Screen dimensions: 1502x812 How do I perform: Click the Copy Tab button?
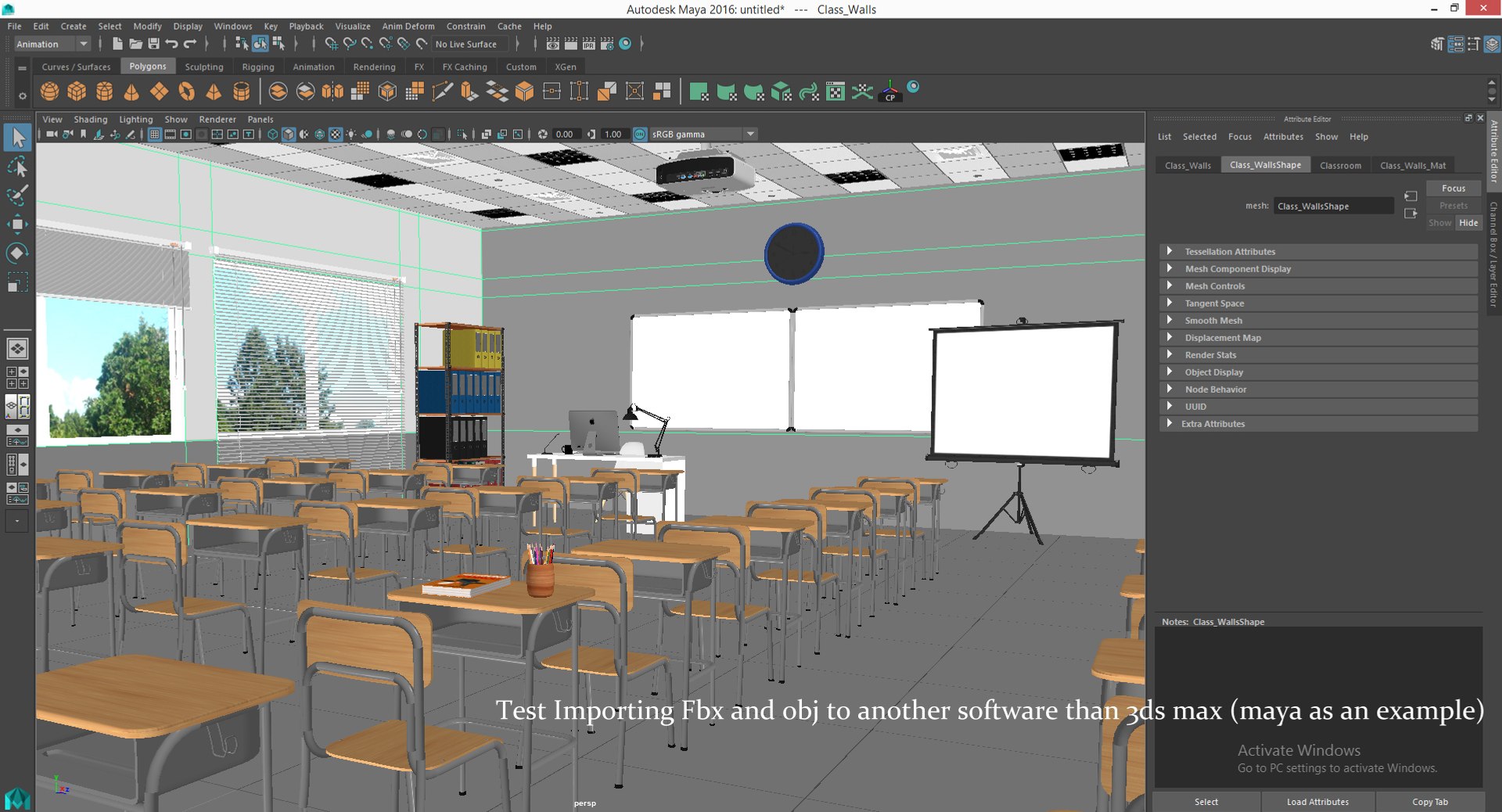1430,802
